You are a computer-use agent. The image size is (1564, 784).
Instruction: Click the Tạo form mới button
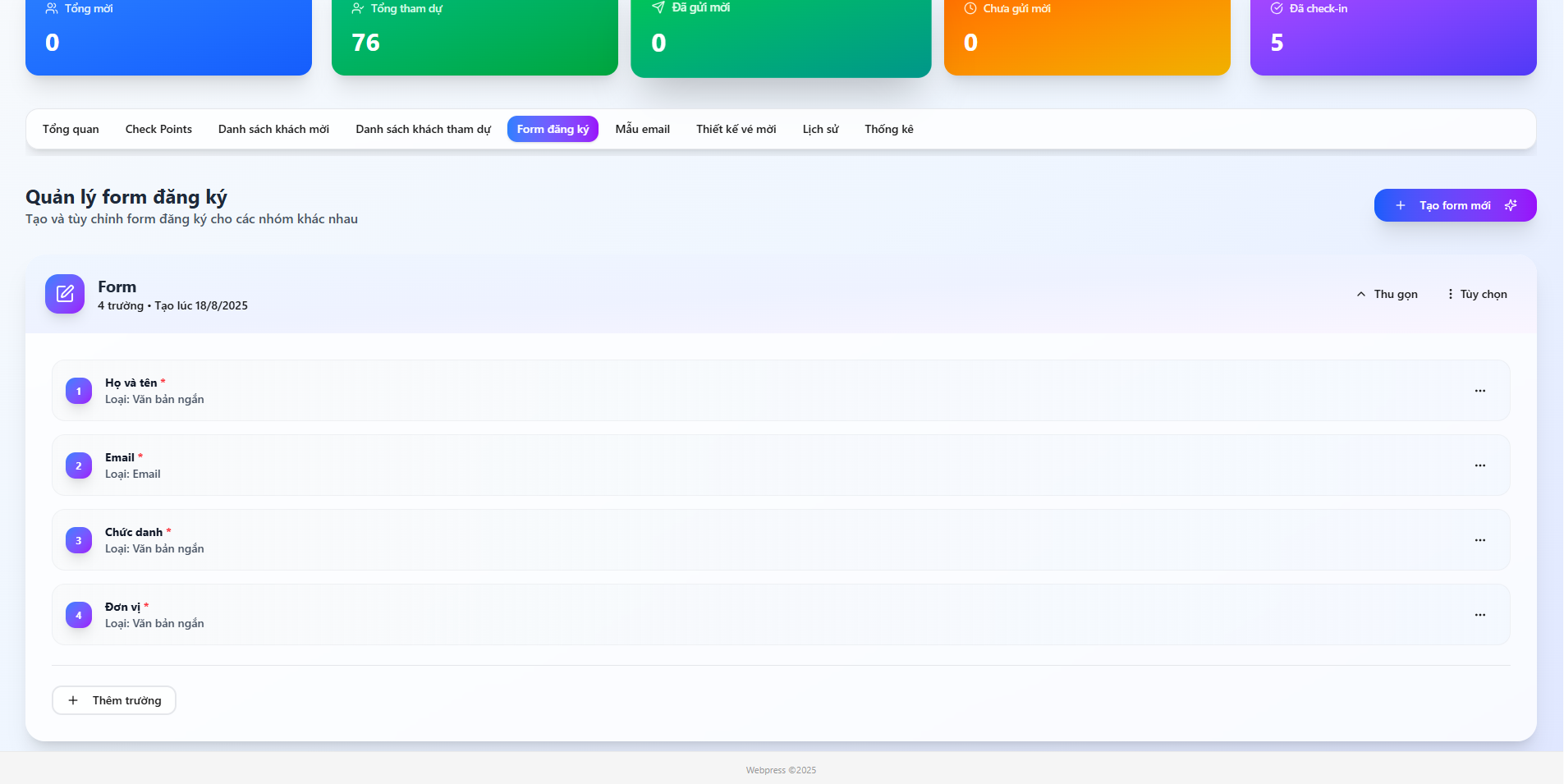[x=1455, y=205]
